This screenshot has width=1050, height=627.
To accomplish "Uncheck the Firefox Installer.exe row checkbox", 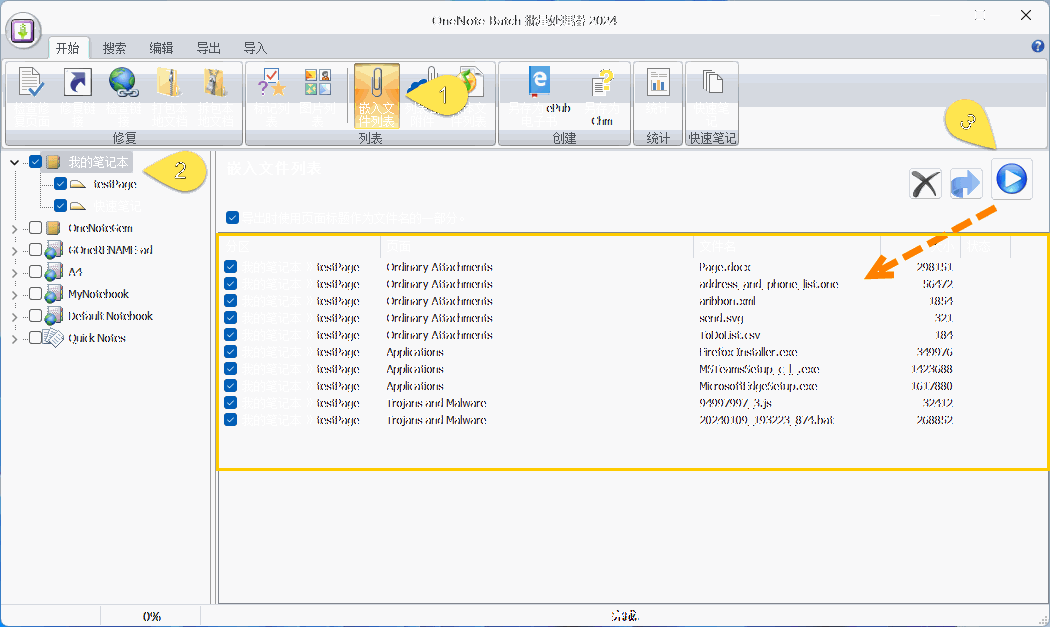I will (231, 352).
